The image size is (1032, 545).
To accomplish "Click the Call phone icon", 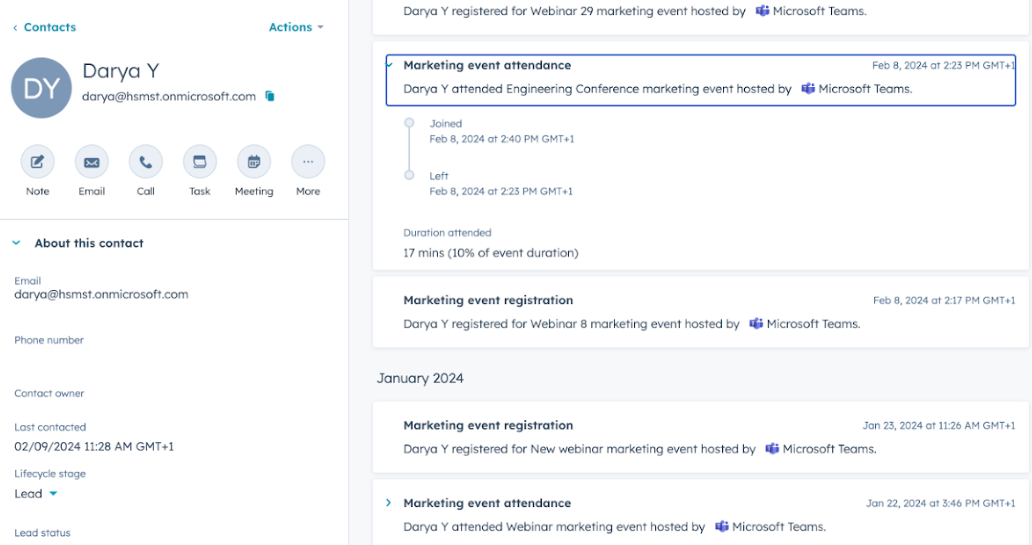I will pos(146,162).
